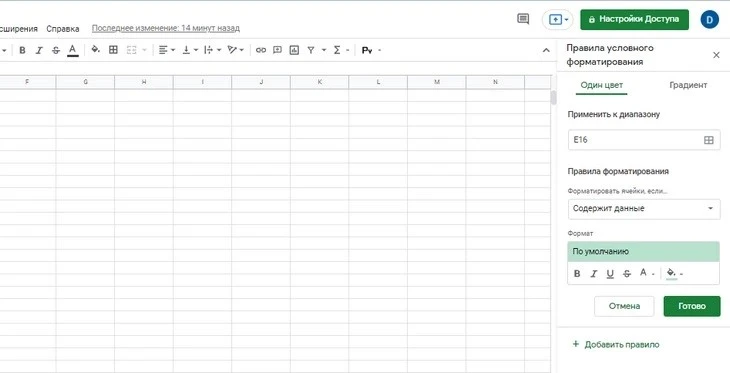Select the range picker grid icon

click(709, 140)
